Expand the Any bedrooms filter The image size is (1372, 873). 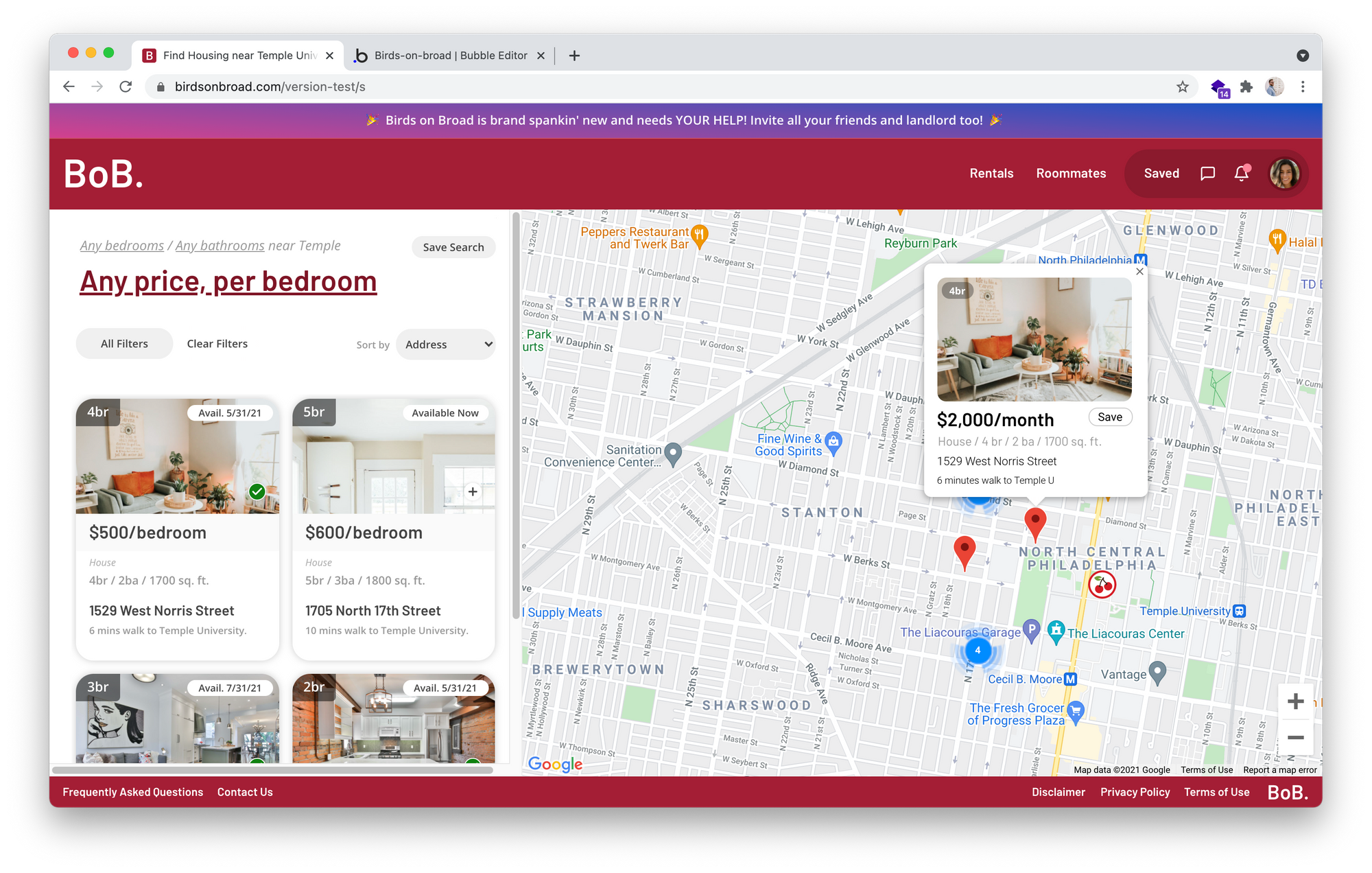pos(122,246)
